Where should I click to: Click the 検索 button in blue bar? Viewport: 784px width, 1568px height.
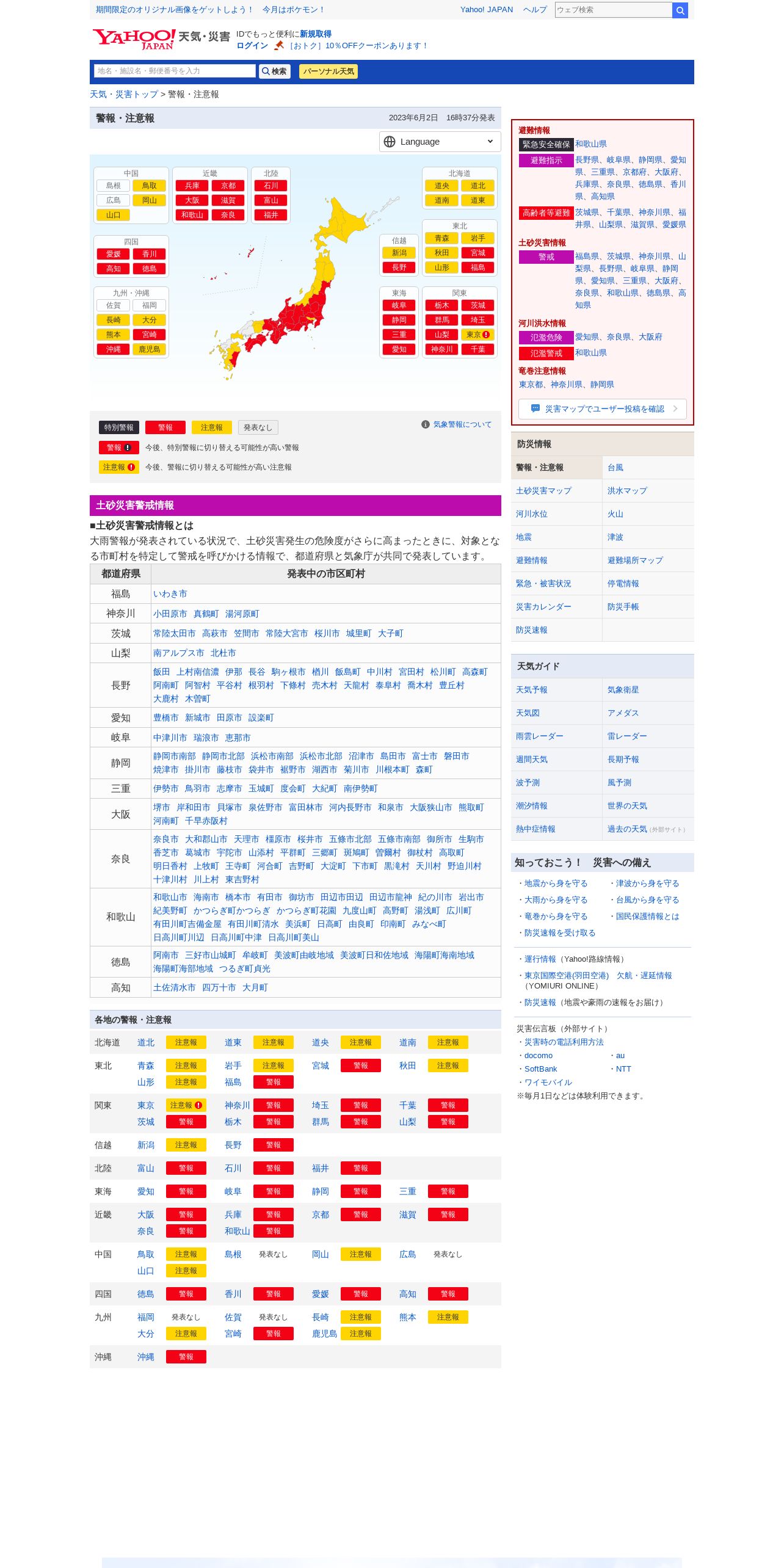(275, 71)
